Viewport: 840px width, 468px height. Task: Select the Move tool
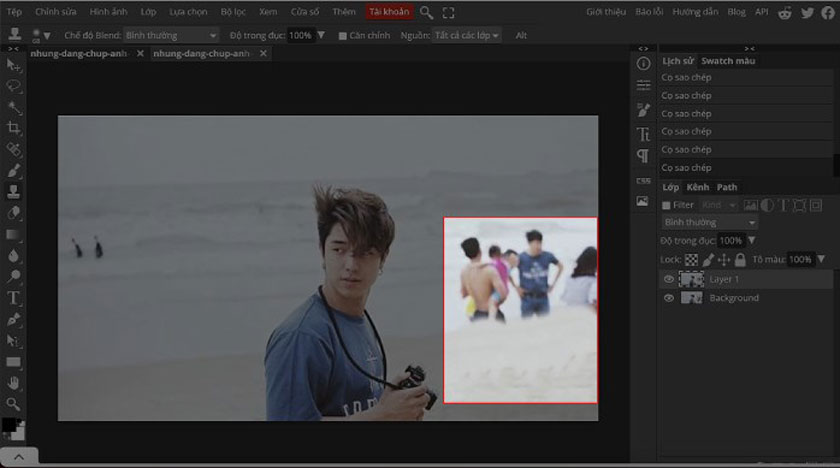(13, 65)
